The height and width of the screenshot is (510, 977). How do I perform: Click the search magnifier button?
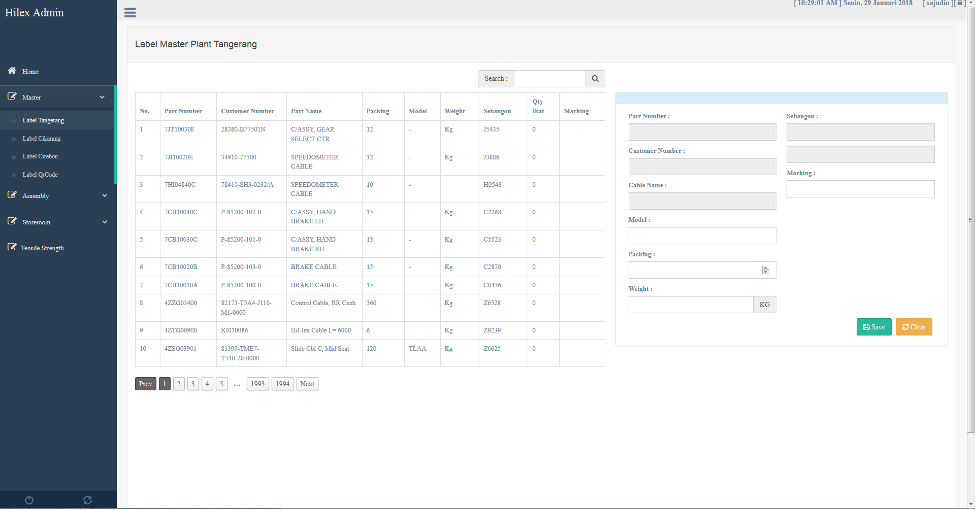tap(595, 78)
